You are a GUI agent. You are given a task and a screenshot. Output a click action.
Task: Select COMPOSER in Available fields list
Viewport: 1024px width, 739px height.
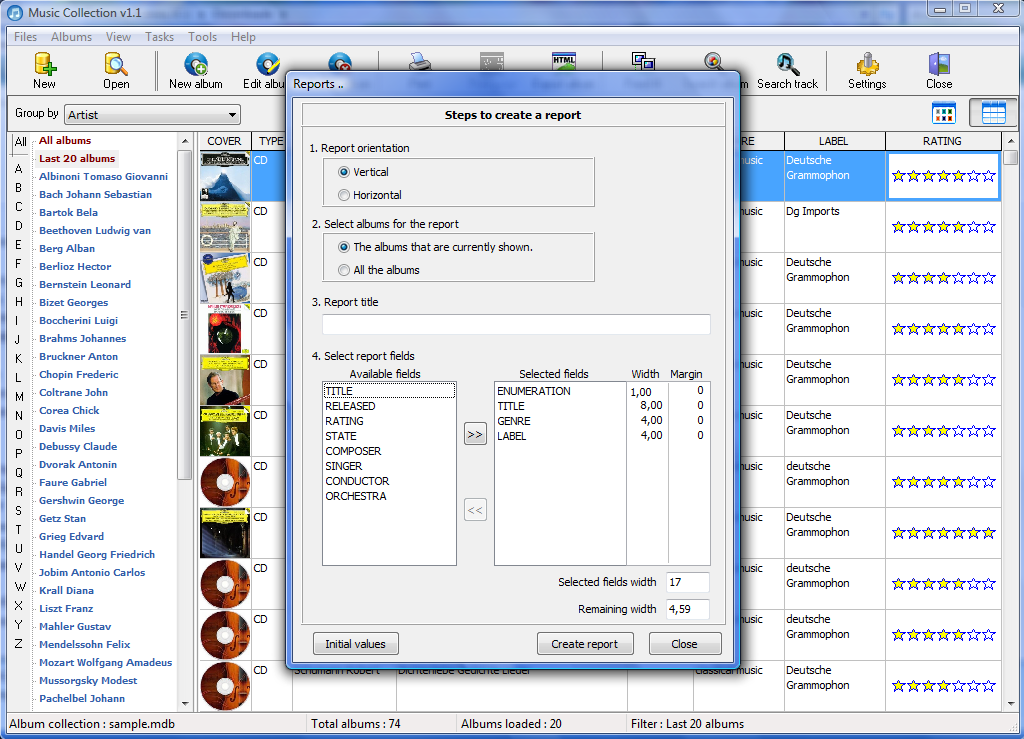pyautogui.click(x=353, y=451)
